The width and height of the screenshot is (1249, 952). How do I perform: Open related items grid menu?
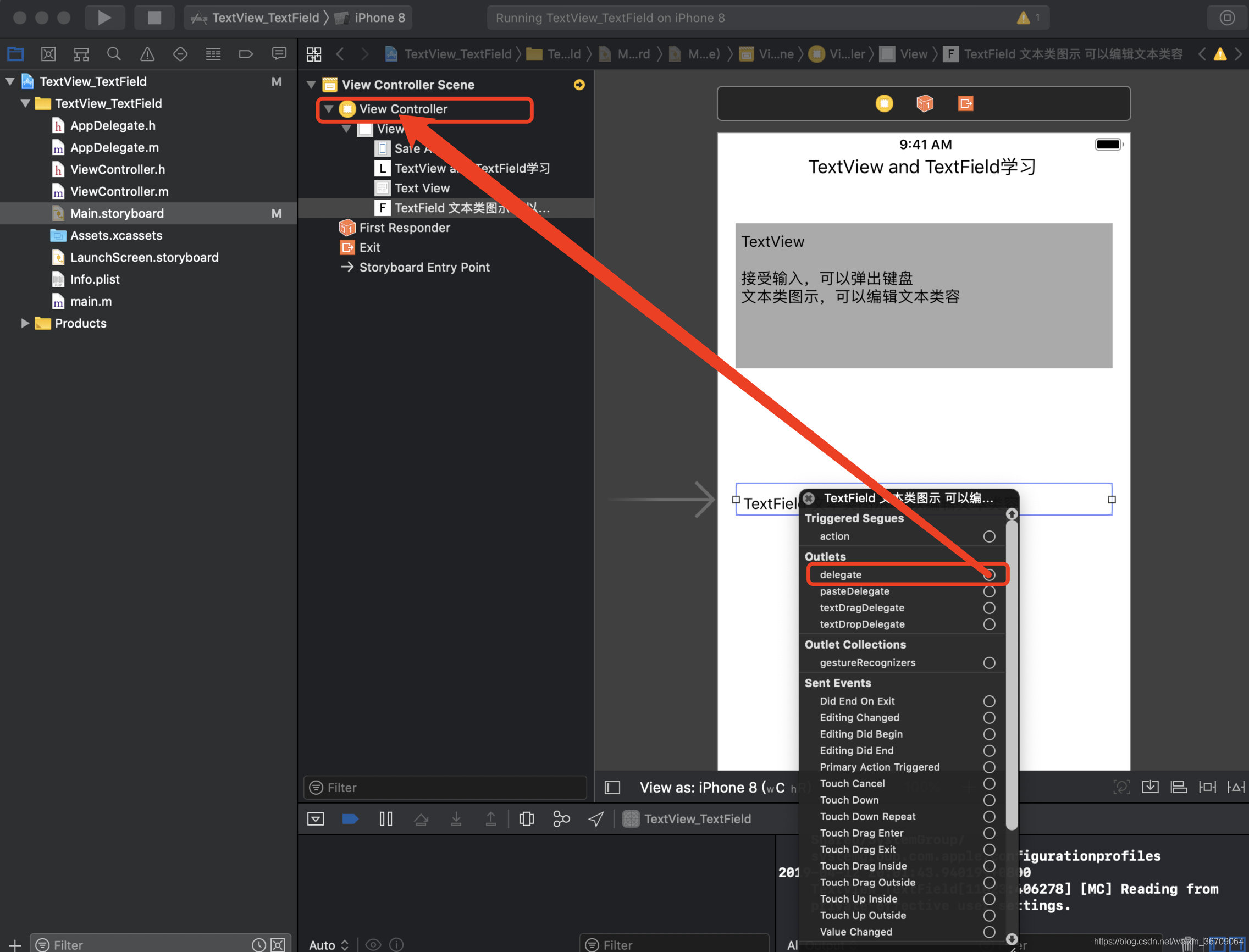314,54
